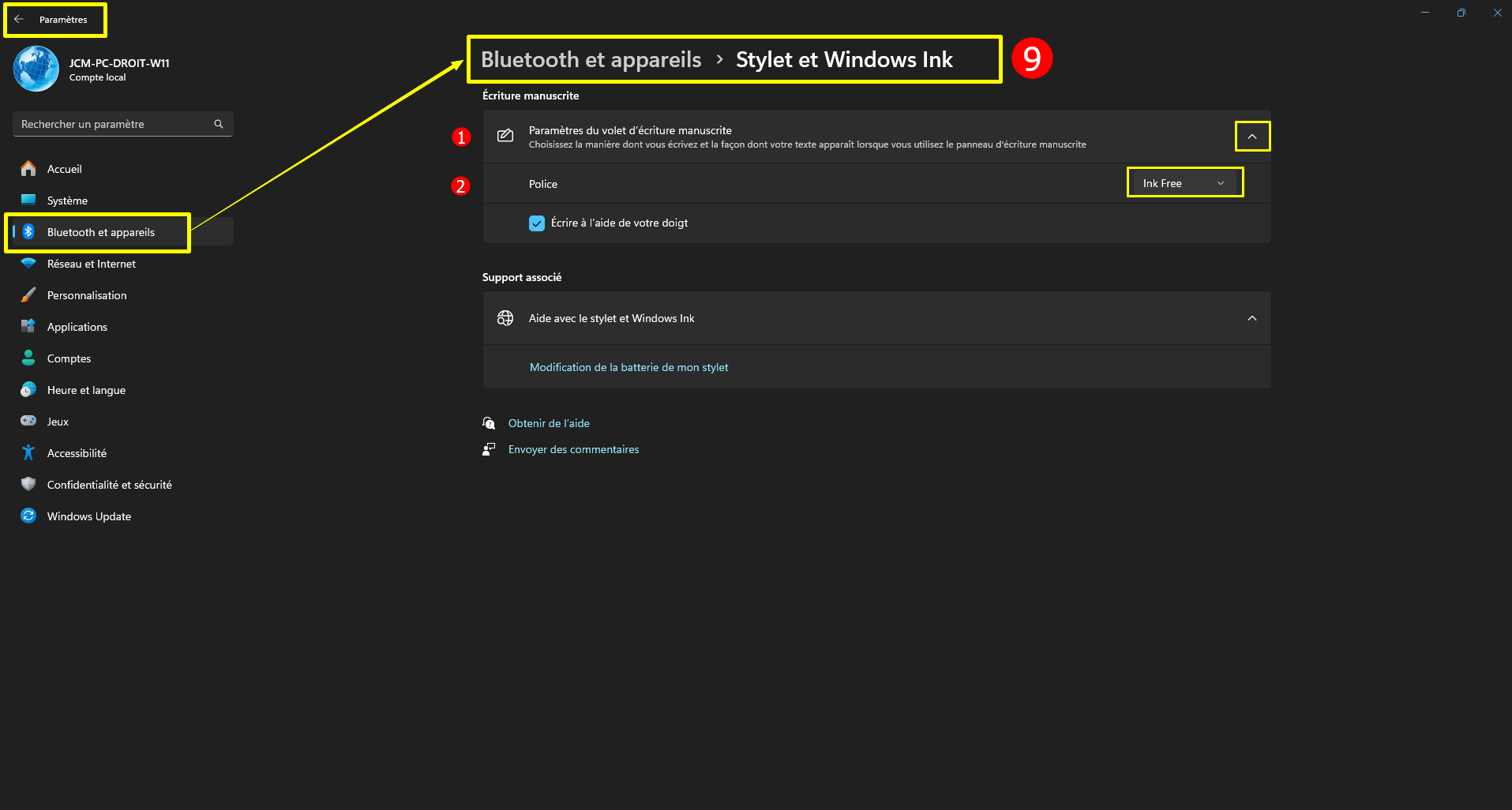The width and height of the screenshot is (1512, 810).
Task: Toggle Écrire à l'aide de votre doigt checkbox
Action: pyautogui.click(x=537, y=223)
